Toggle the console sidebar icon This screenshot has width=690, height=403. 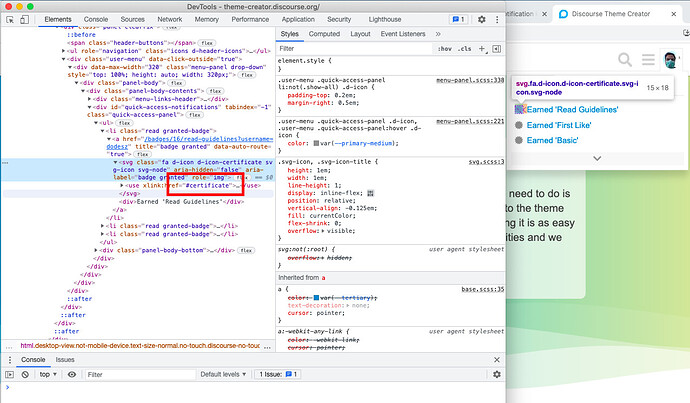10,374
